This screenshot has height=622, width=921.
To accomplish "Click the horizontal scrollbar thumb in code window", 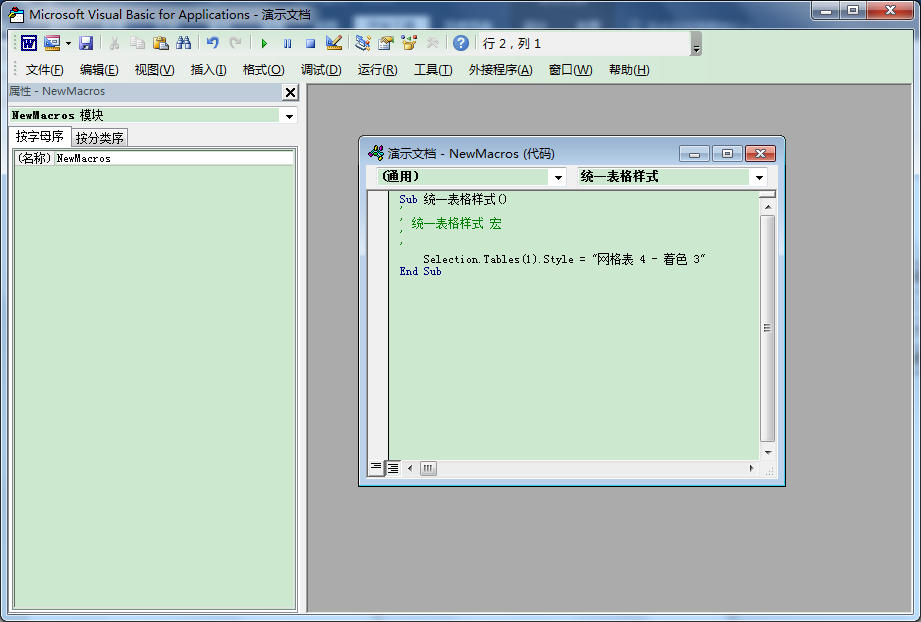I will (x=428, y=468).
